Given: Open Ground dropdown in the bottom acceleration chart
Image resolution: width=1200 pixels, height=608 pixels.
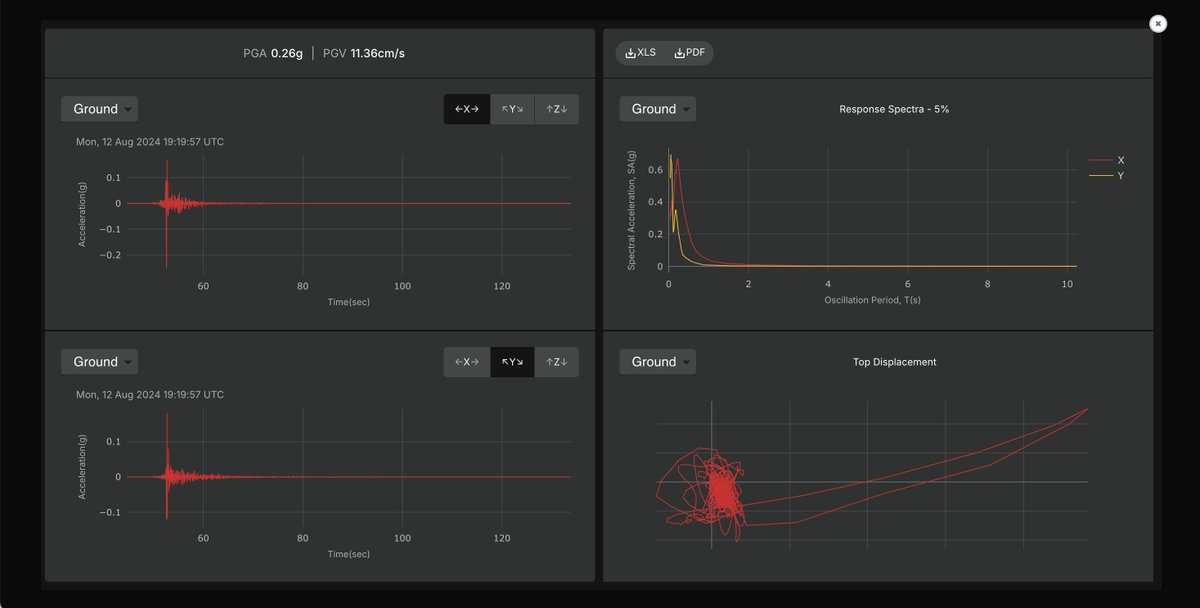Looking at the screenshot, I should coord(99,362).
